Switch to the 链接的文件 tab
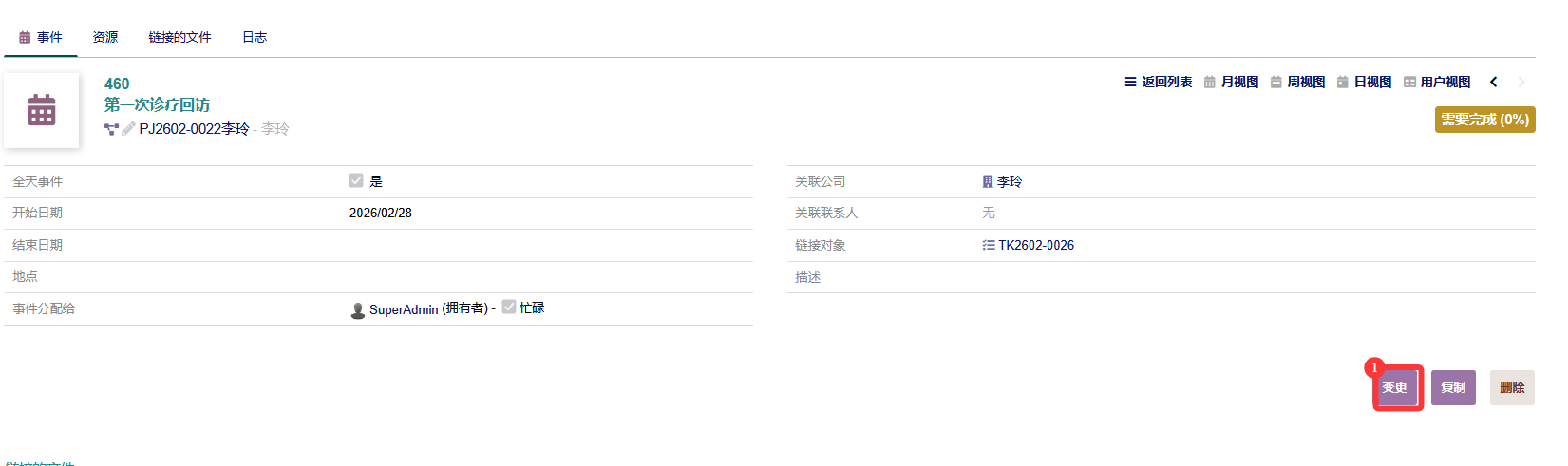 click(179, 37)
